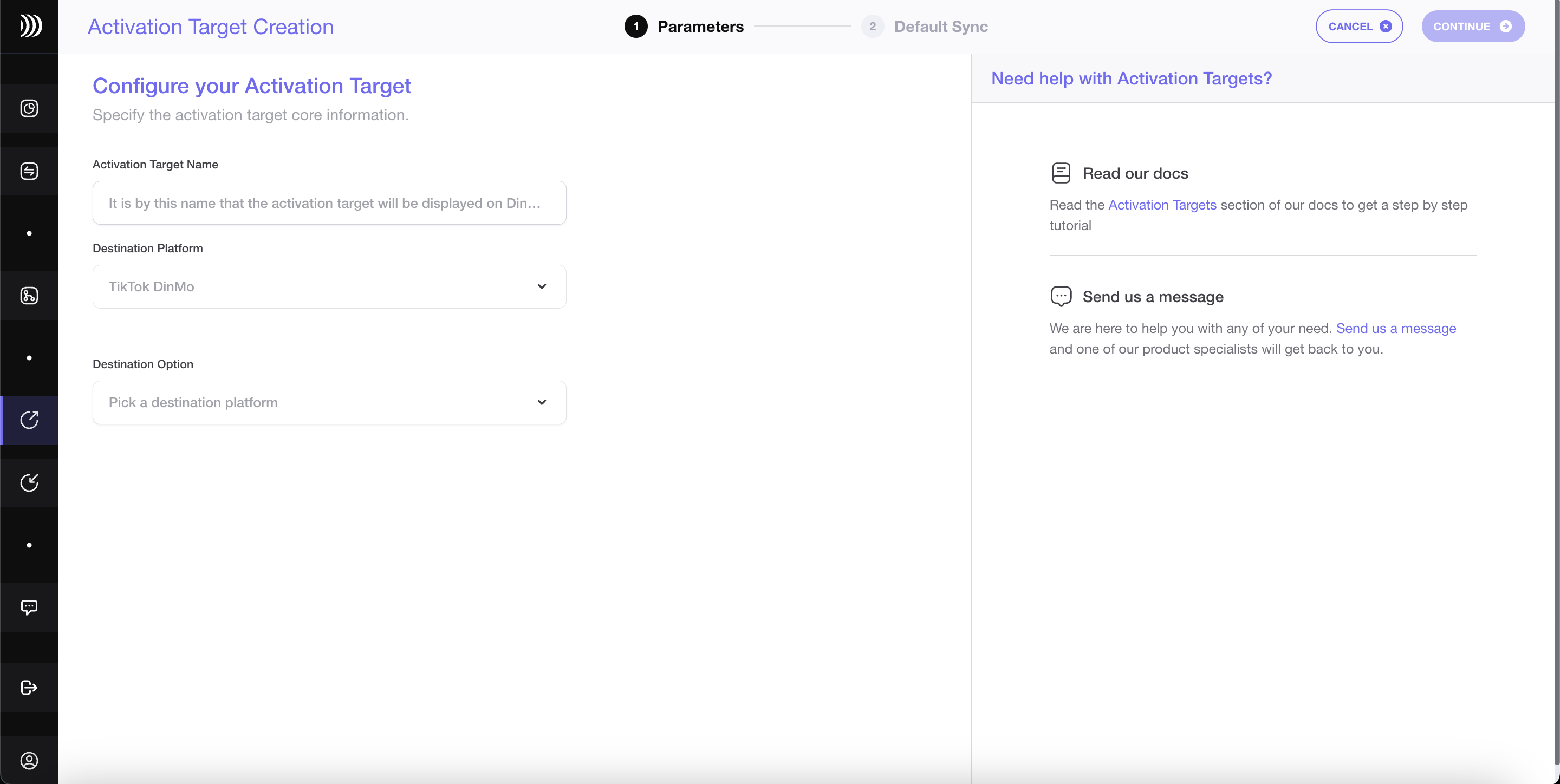This screenshot has height=784, width=1560.
Task: Click the Read our docs document icon
Action: (1061, 173)
